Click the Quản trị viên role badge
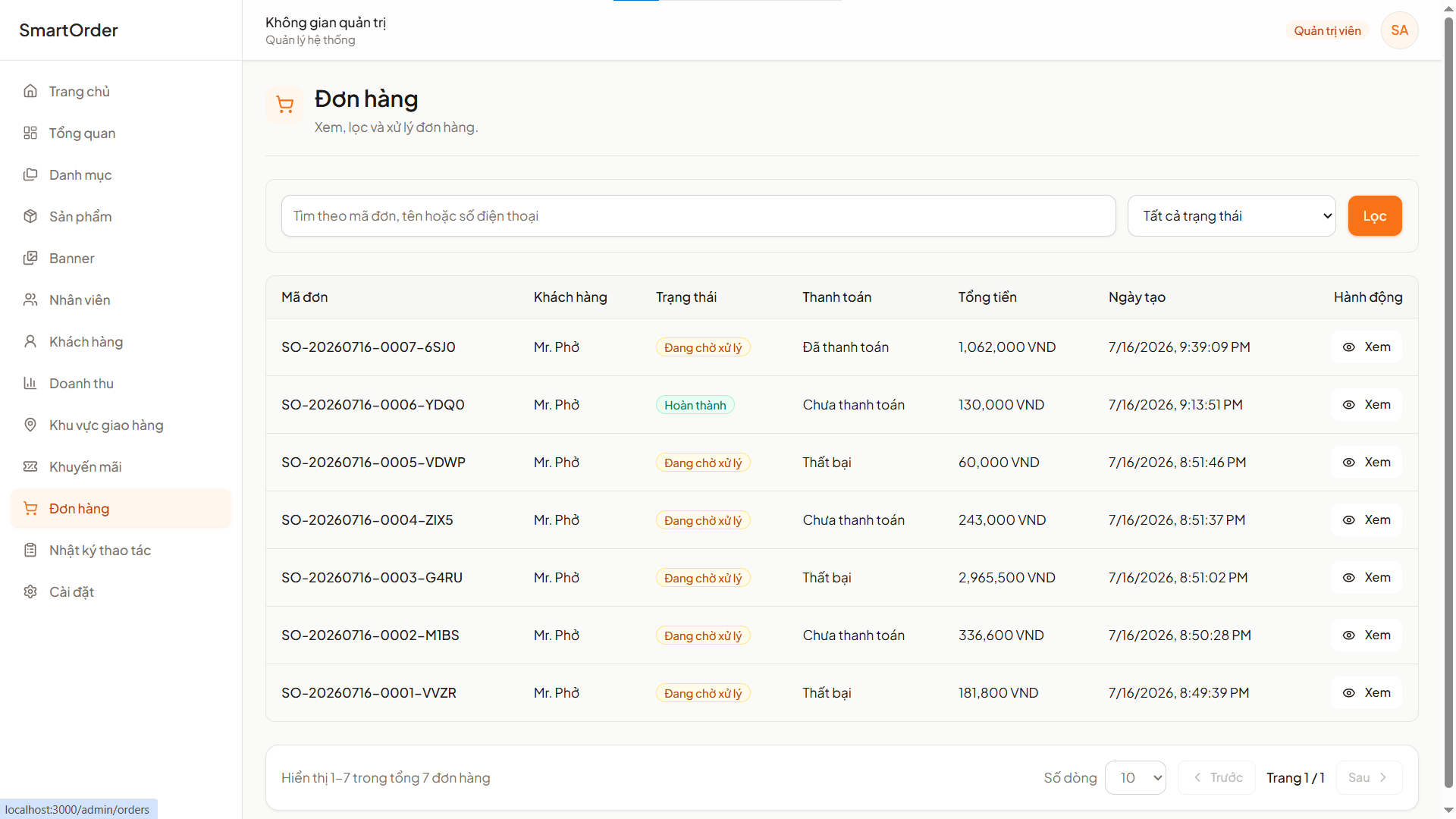This screenshot has height=819, width=1456. [1327, 31]
